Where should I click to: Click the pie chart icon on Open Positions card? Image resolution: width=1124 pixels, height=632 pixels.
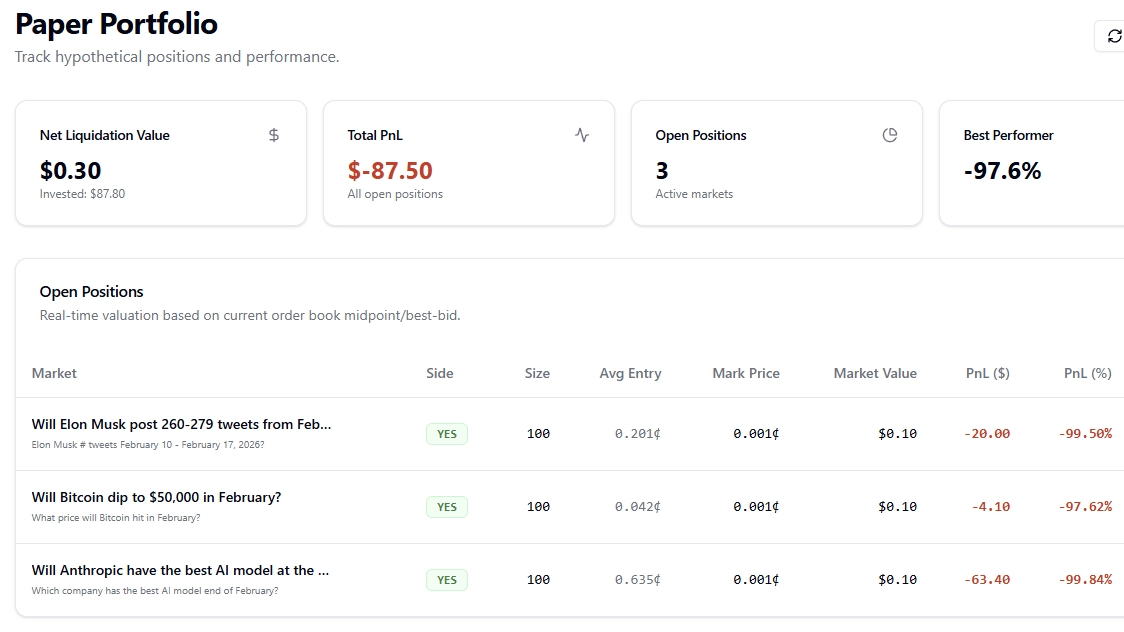[890, 135]
